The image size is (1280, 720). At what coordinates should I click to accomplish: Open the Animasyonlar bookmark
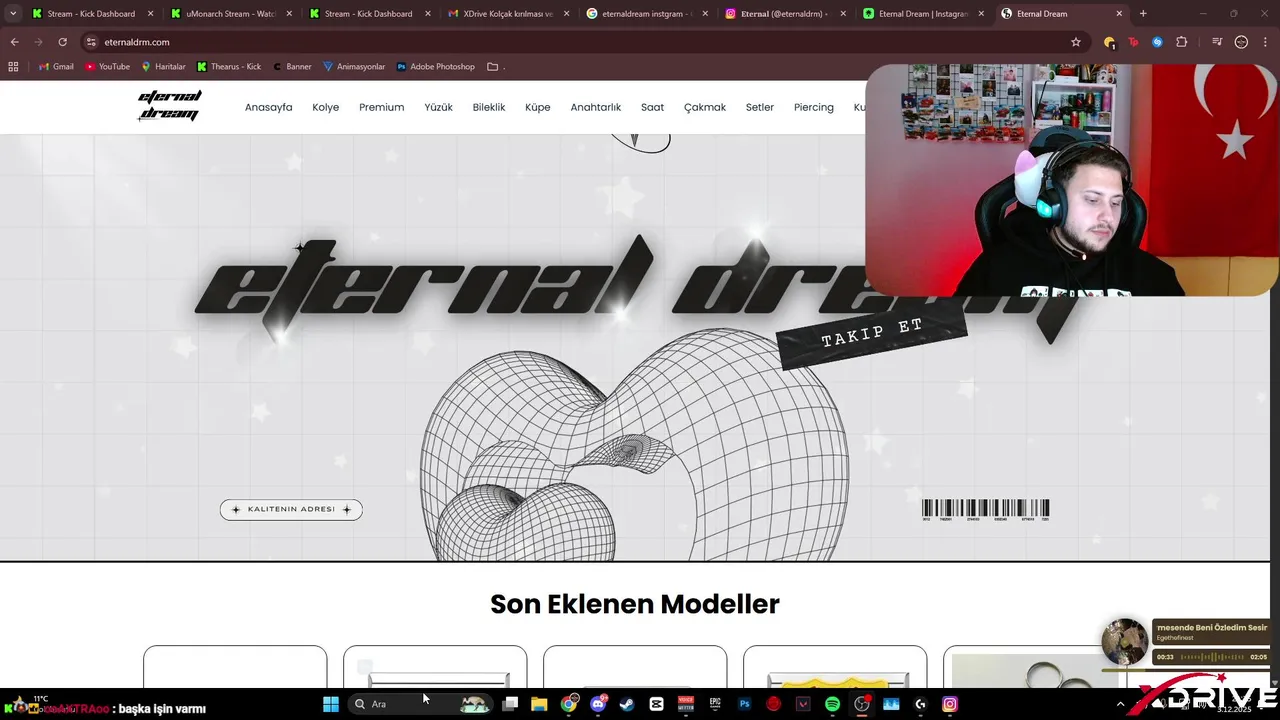(354, 66)
